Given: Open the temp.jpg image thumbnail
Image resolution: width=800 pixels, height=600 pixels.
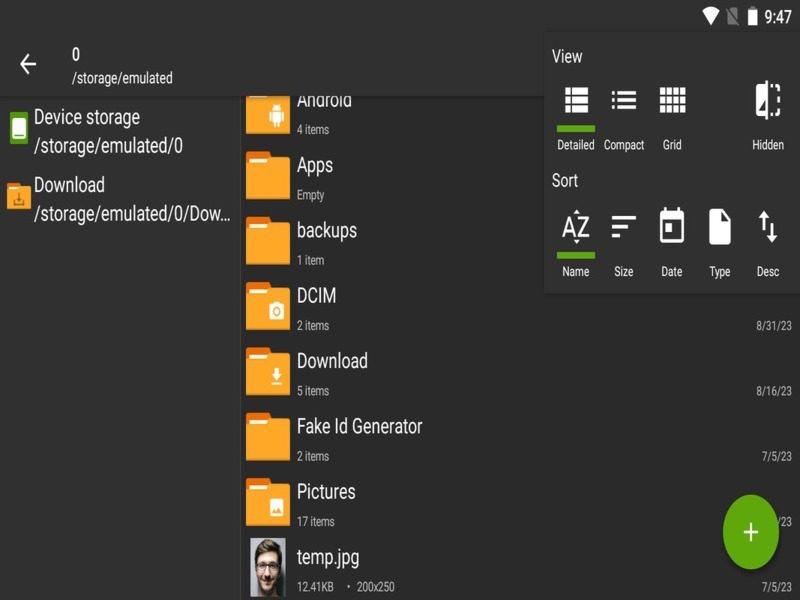Looking at the screenshot, I should tap(267, 568).
